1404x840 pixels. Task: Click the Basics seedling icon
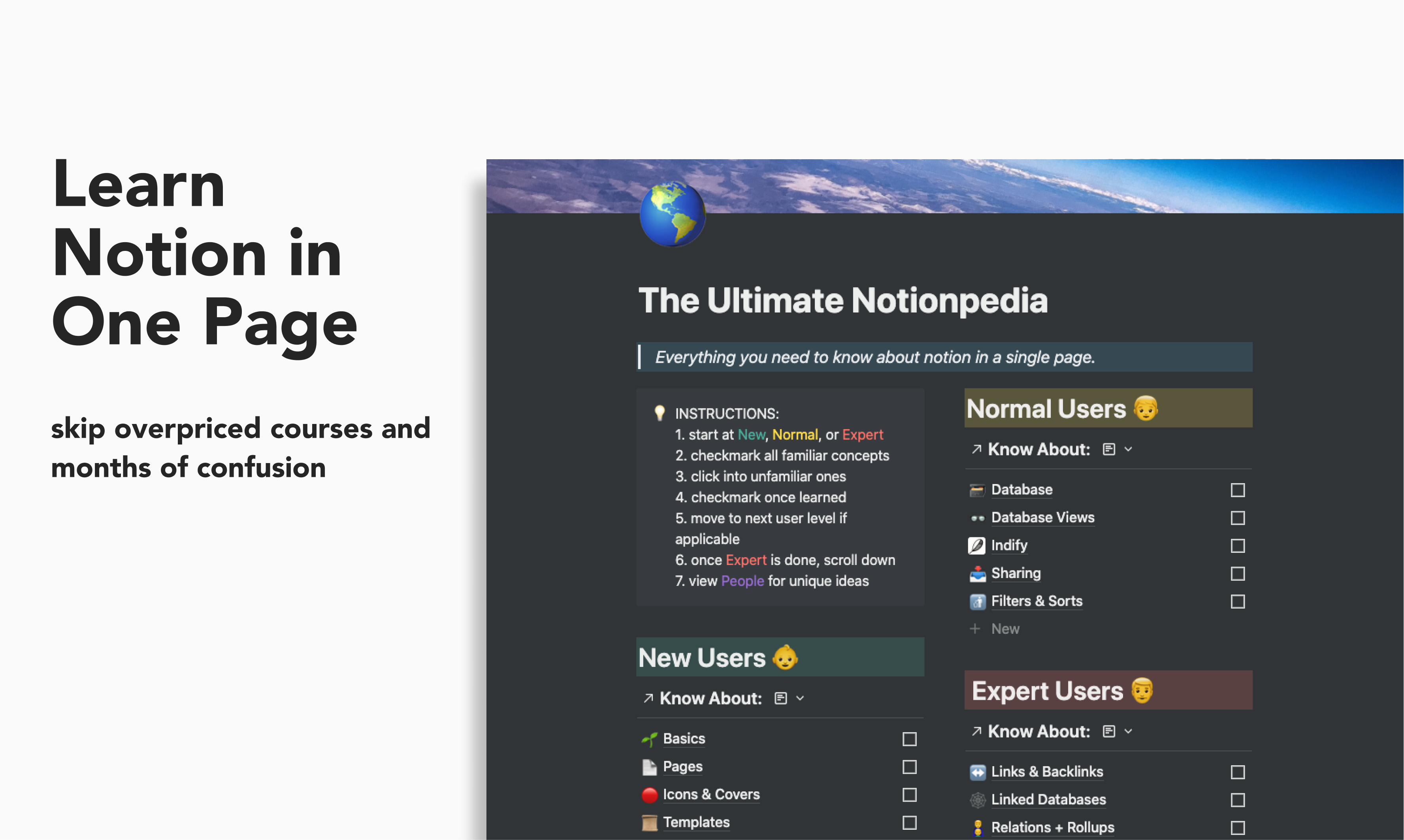click(649, 739)
